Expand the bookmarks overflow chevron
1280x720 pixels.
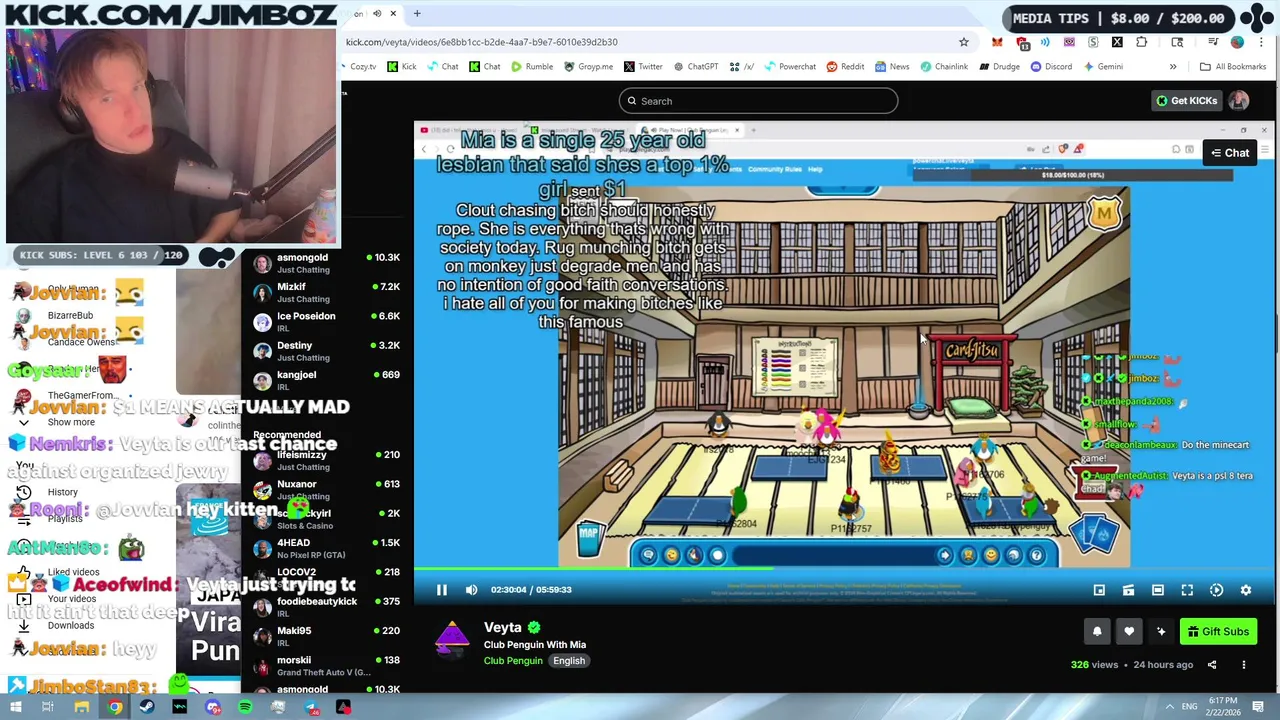1173,67
